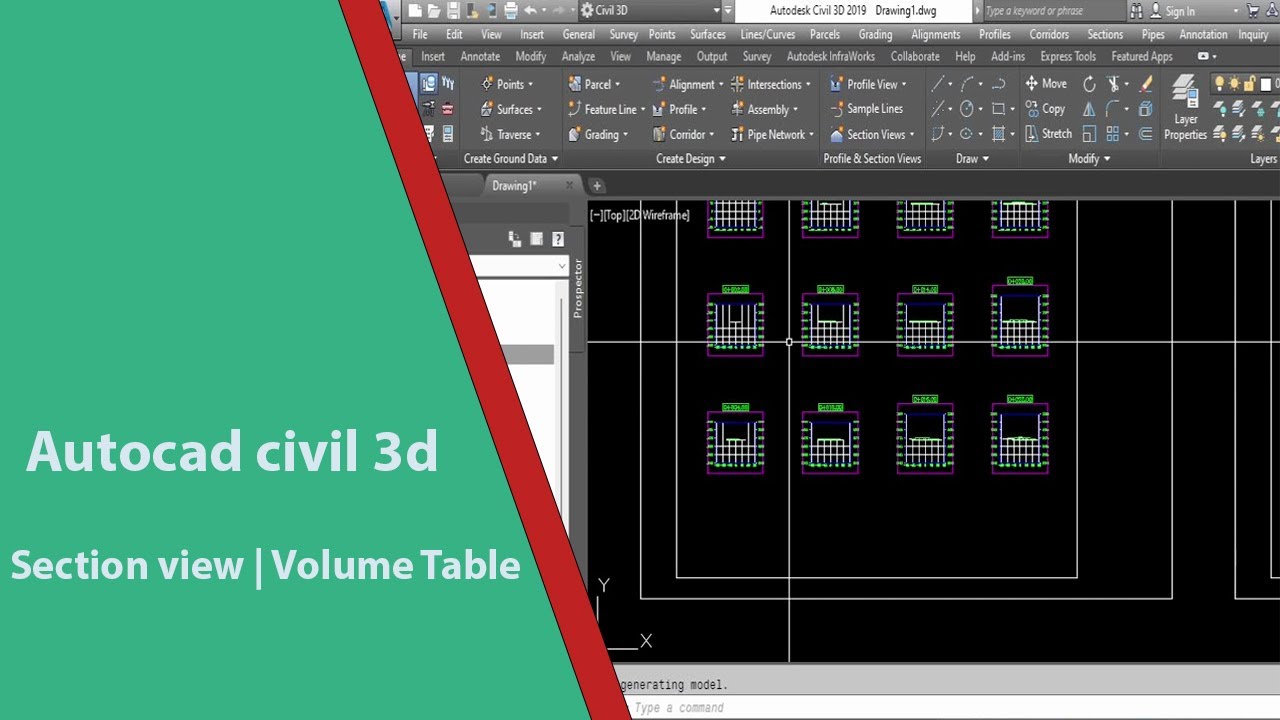
Task: Select the Scale tool icon beside Stretch
Action: pyautogui.click(x=1090, y=133)
